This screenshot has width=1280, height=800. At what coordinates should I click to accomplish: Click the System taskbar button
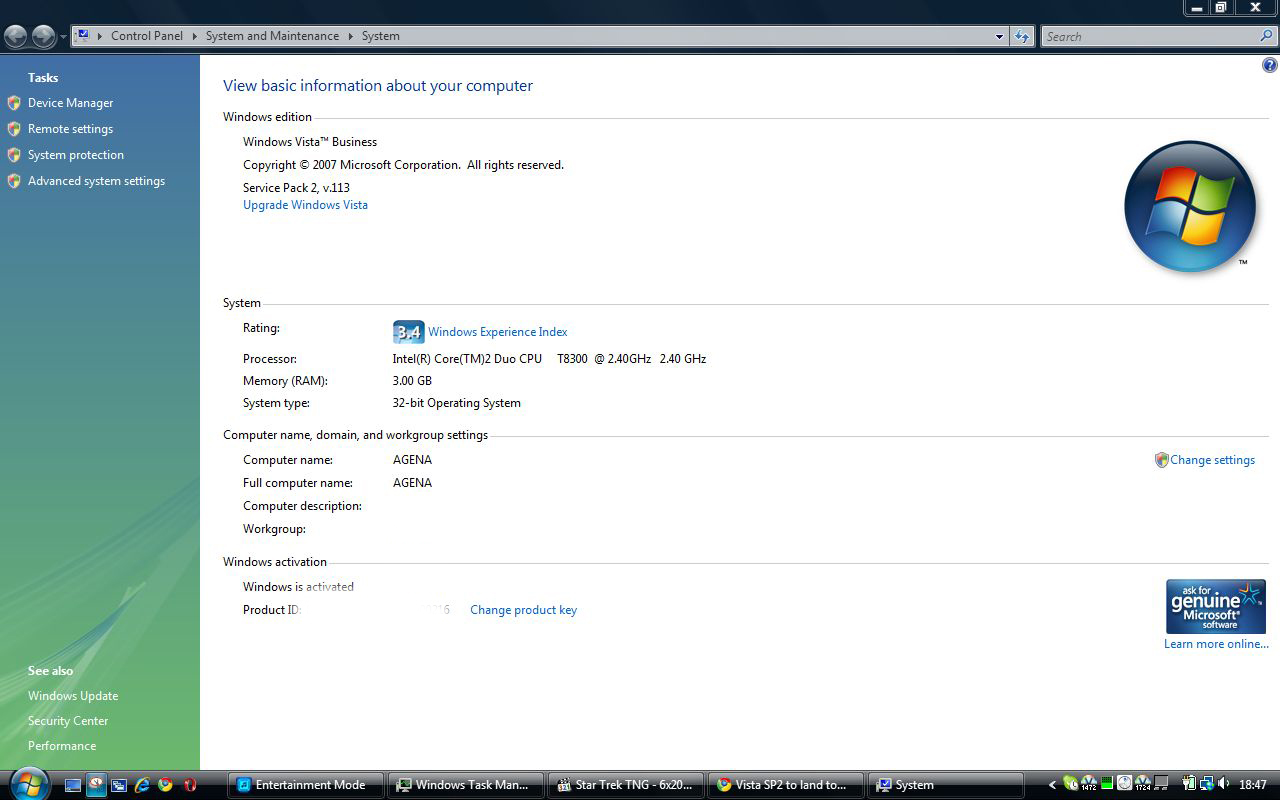click(947, 785)
